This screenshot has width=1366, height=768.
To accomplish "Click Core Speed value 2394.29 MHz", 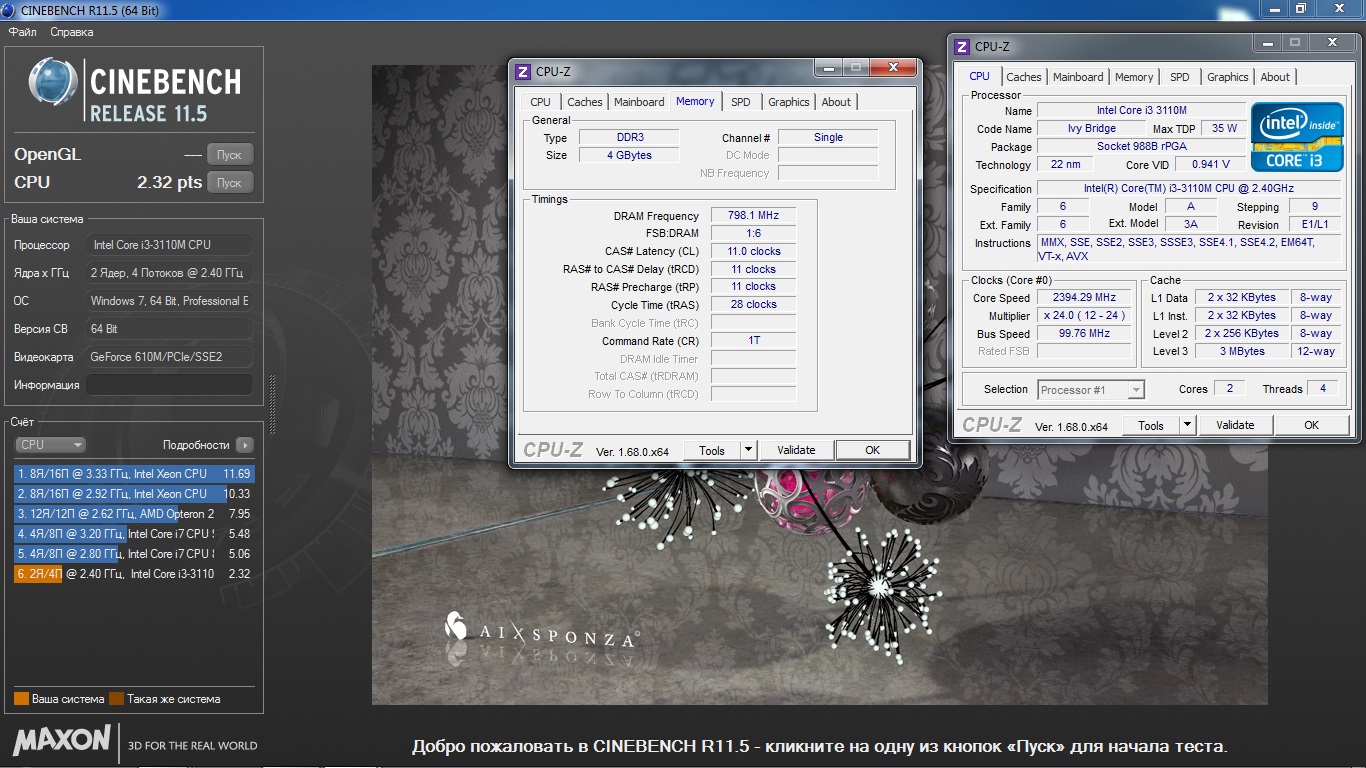I will tap(1084, 297).
